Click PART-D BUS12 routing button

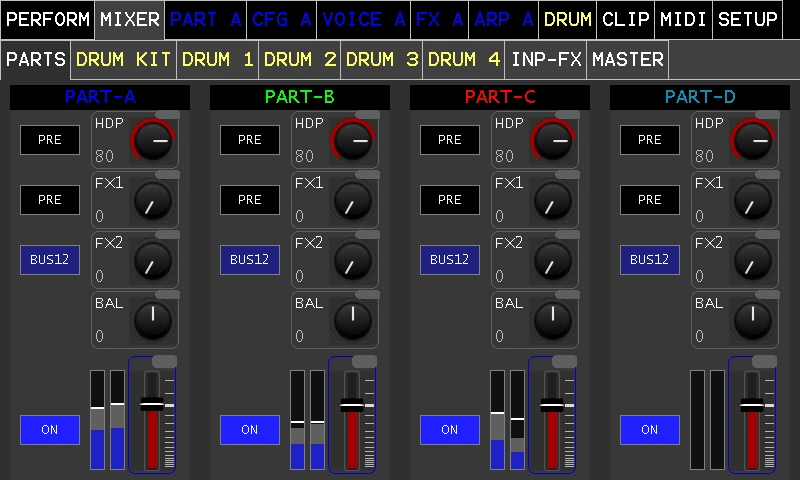pos(650,260)
